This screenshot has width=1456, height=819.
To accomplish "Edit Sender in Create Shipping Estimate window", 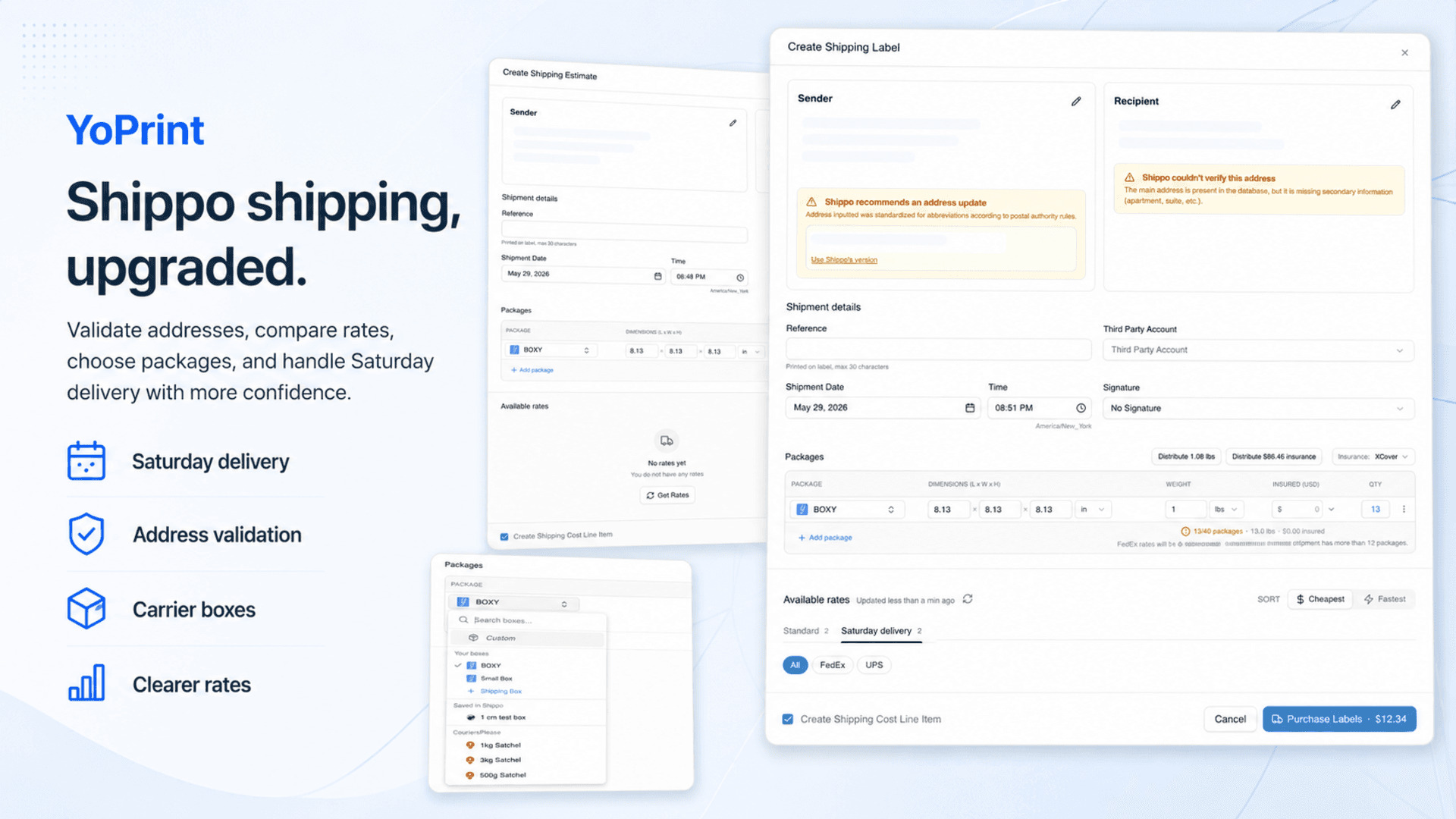I will pos(733,123).
